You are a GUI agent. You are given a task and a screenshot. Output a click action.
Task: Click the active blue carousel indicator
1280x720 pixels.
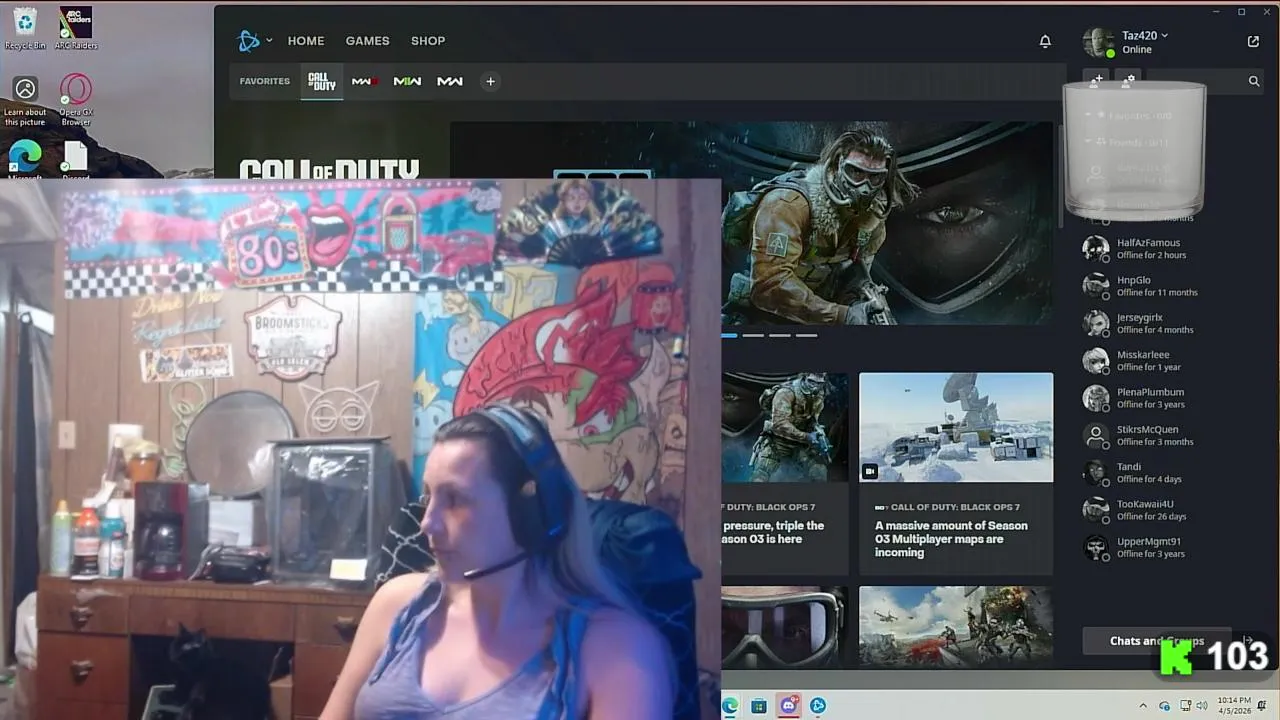(x=729, y=336)
